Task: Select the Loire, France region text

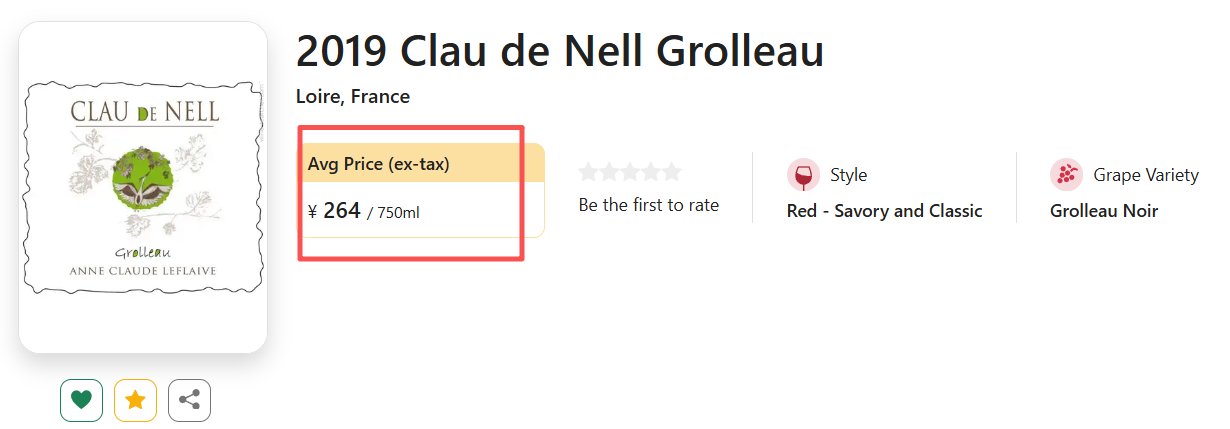Action: [353, 97]
